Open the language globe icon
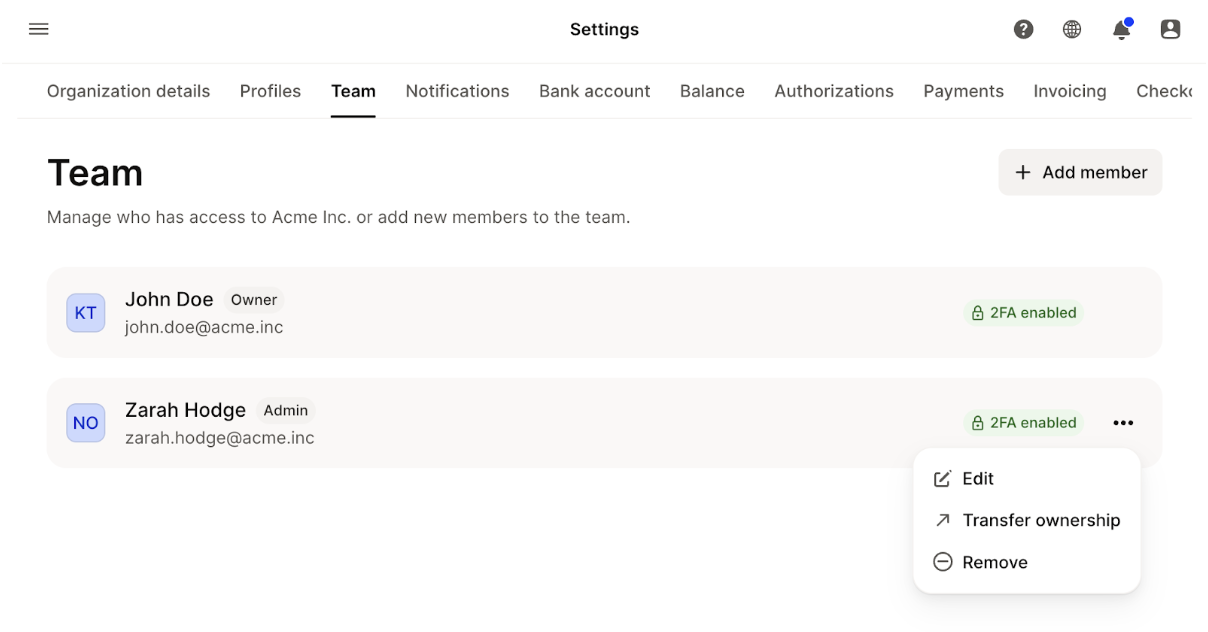 click(1072, 29)
